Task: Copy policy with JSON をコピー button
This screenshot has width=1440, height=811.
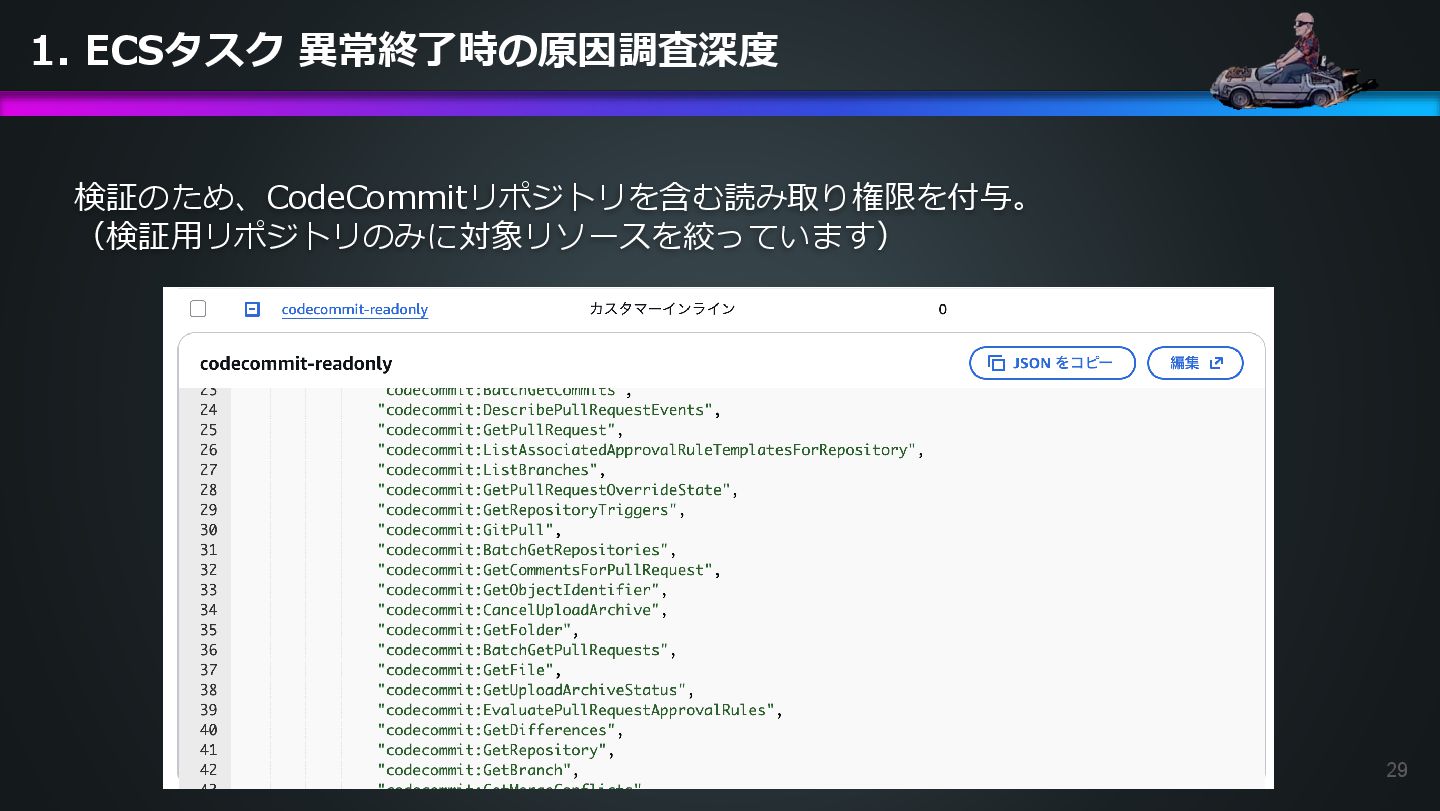Action: click(x=1052, y=363)
